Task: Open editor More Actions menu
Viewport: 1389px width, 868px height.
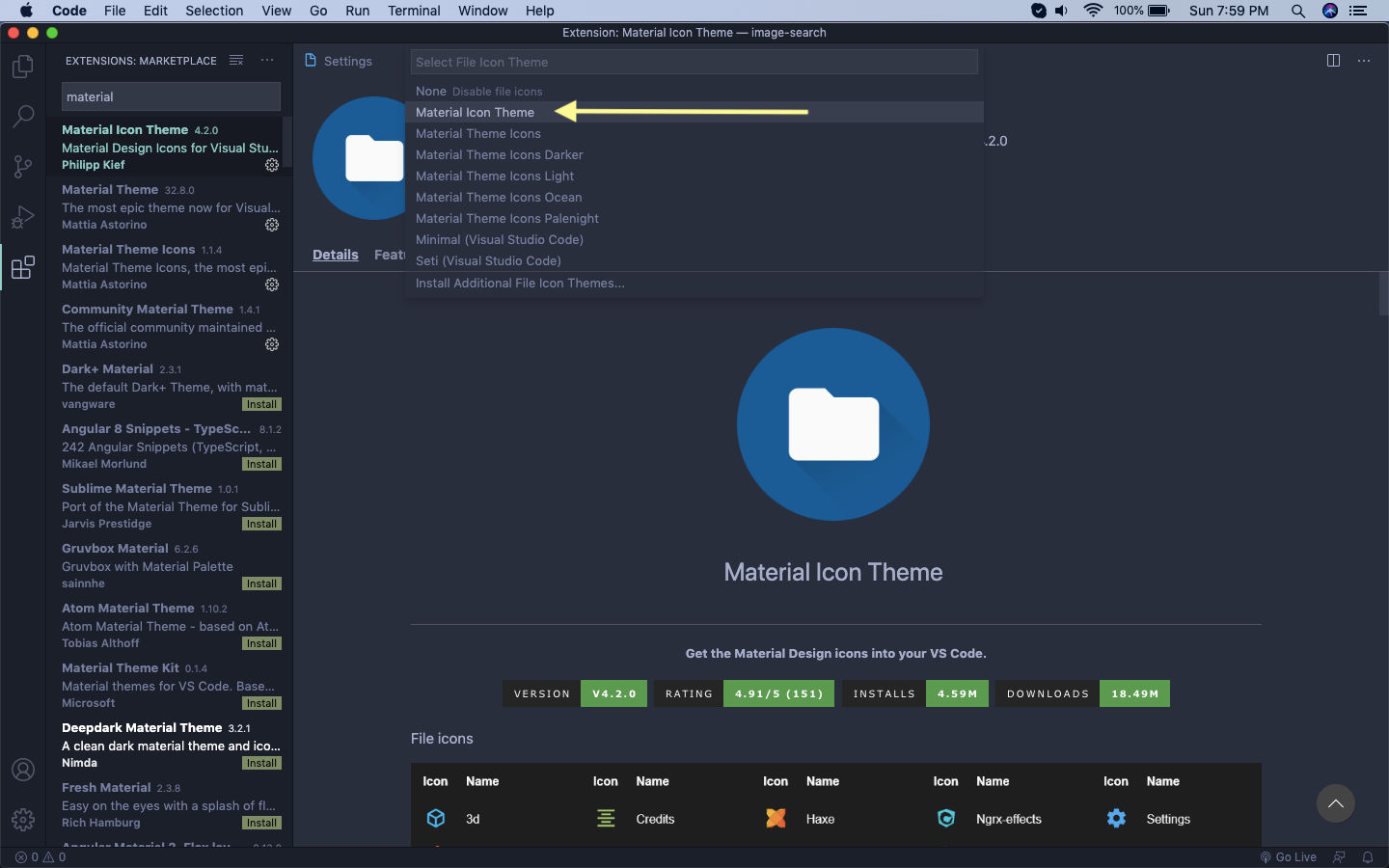Action: coord(1364,60)
